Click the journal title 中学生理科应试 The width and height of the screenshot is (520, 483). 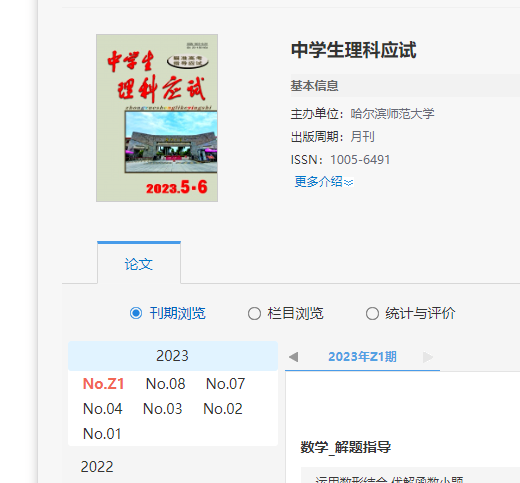(354, 50)
